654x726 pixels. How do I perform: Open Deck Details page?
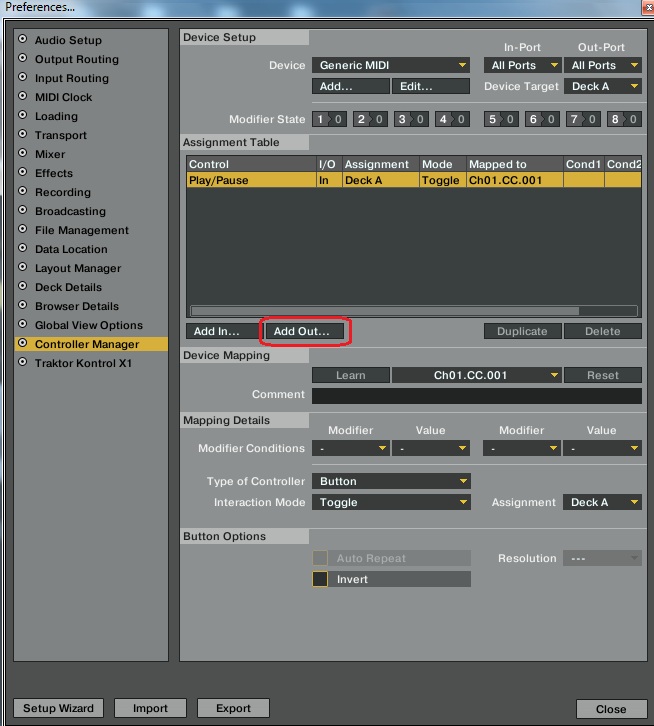(68, 287)
